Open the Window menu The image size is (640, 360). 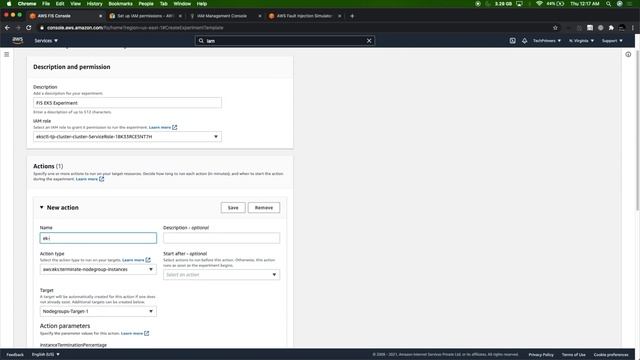point(182,4)
